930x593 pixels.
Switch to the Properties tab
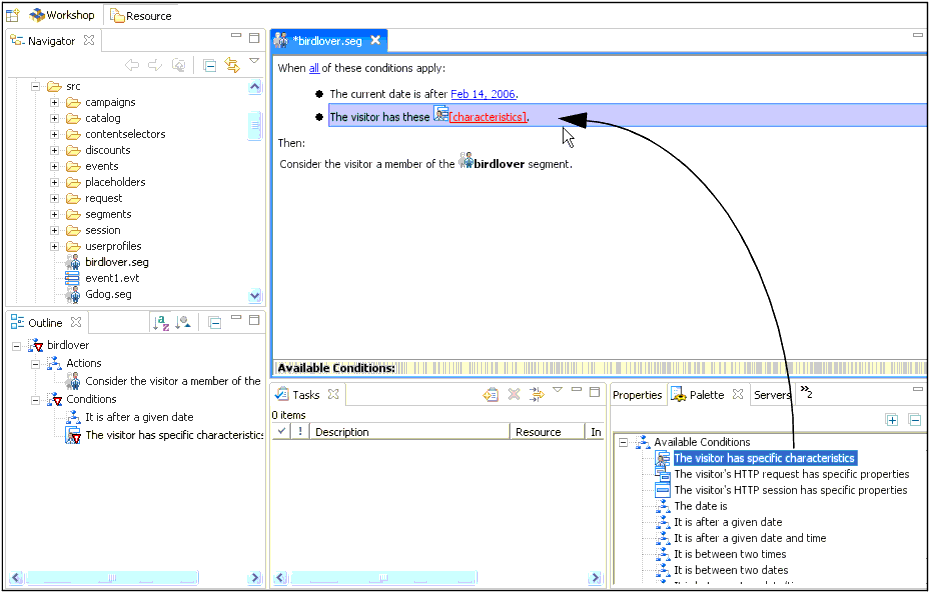(x=637, y=395)
